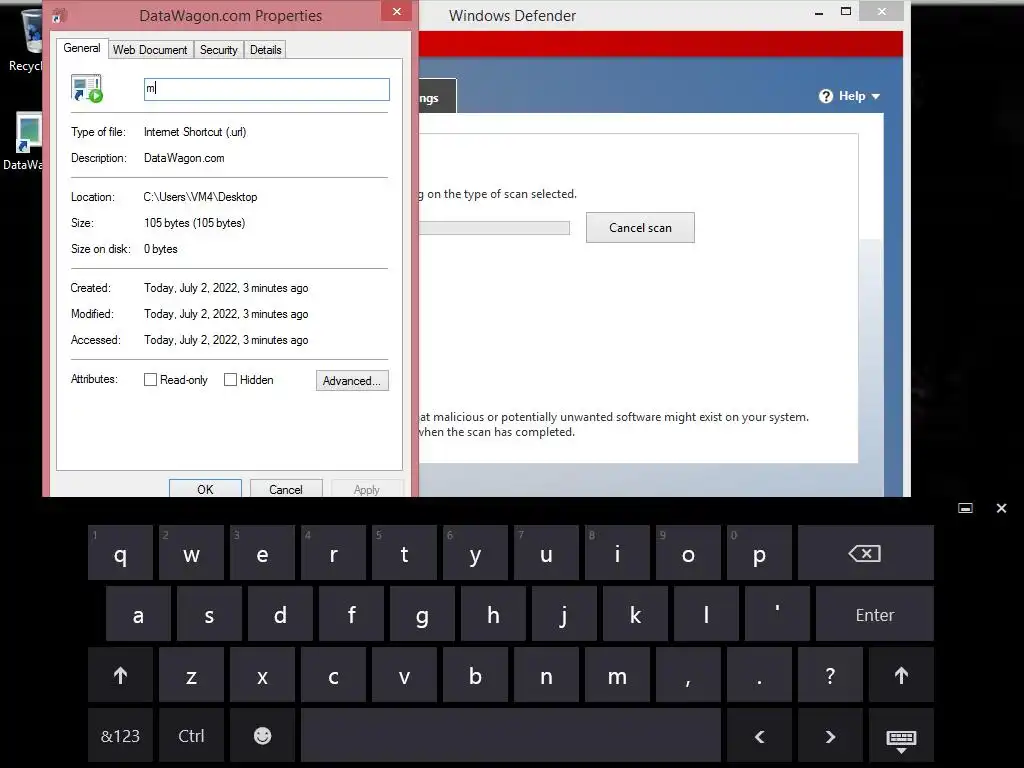Tap the &123 symbols key

point(120,735)
